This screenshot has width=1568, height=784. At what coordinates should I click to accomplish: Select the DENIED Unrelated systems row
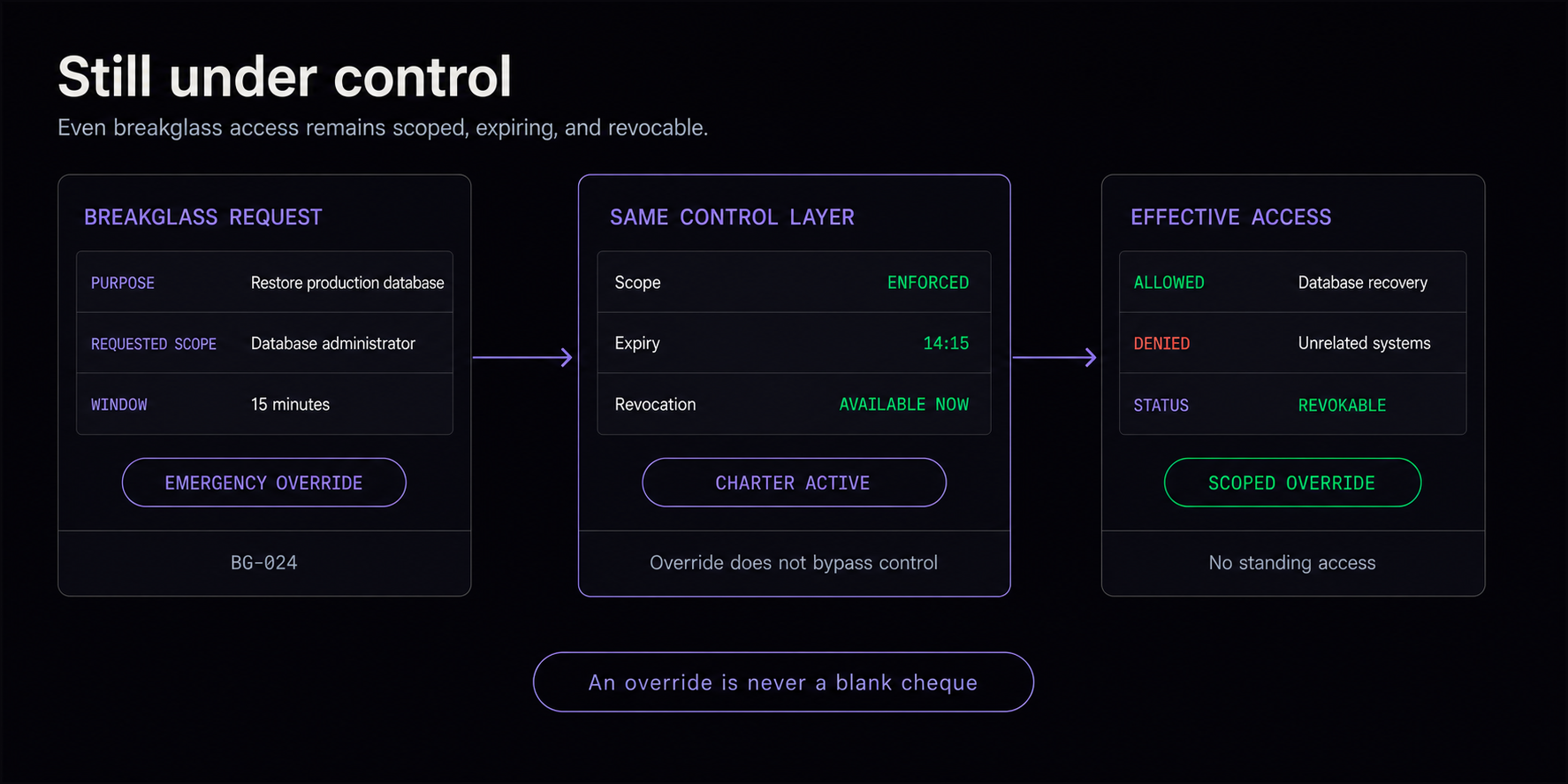[1292, 343]
